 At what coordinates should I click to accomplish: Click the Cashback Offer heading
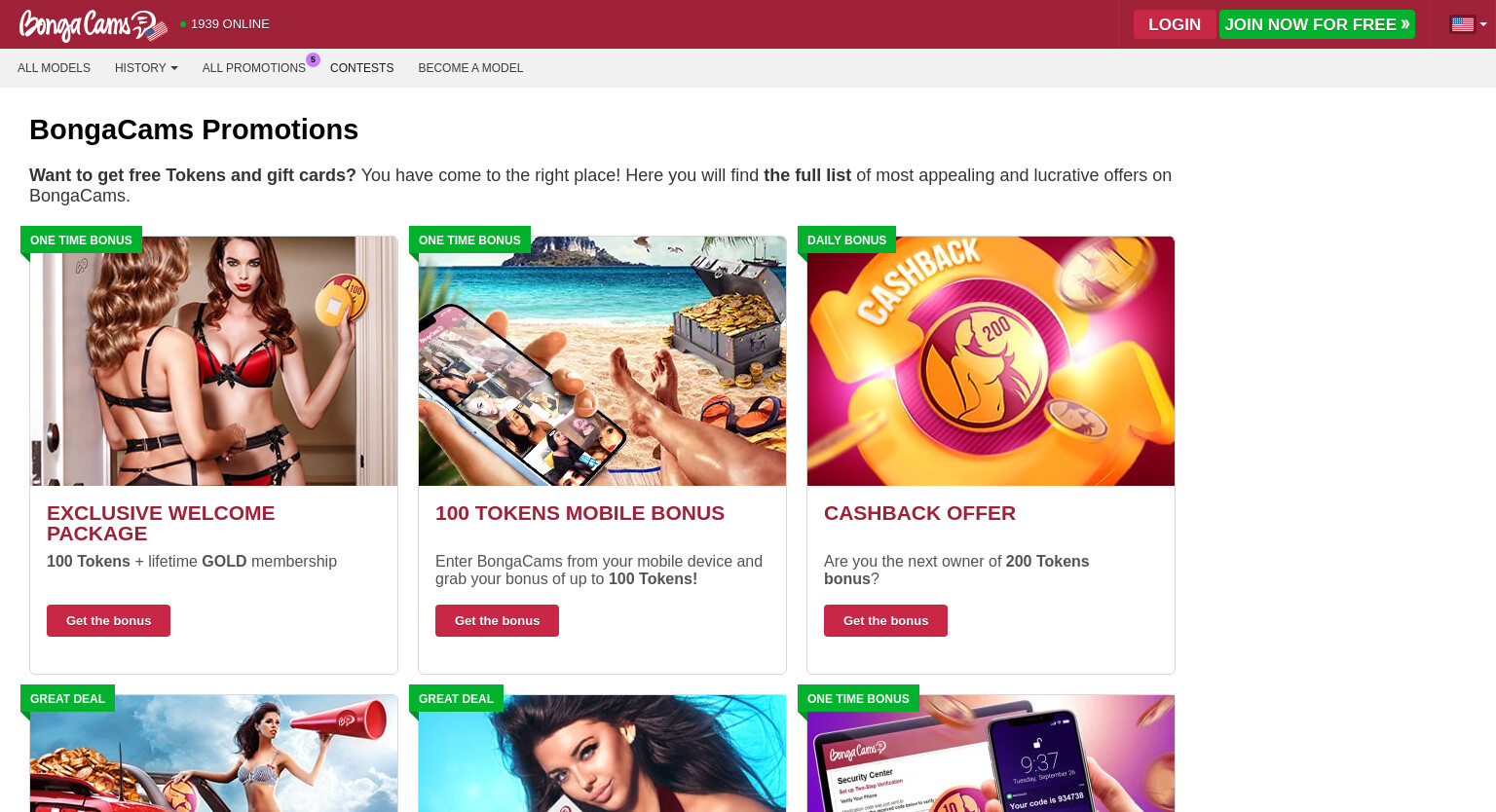point(919,513)
